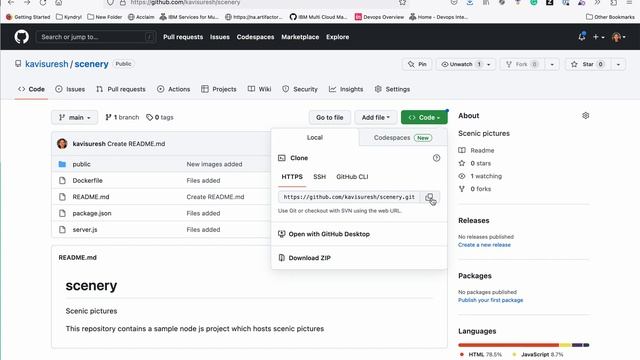
Task: Open About settings gear icon
Action: [x=585, y=116]
